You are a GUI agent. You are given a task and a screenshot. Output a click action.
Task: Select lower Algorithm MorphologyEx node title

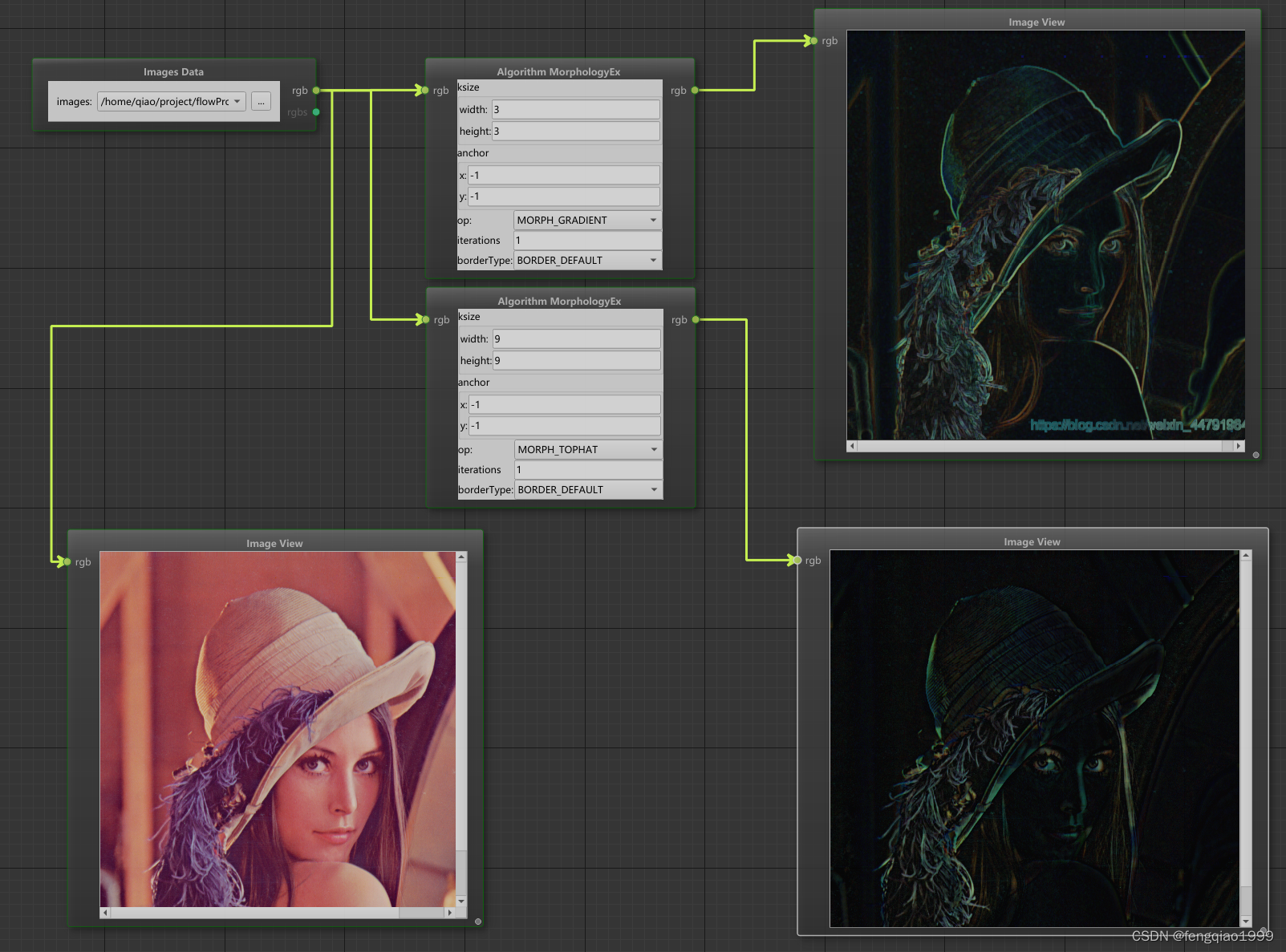559,302
